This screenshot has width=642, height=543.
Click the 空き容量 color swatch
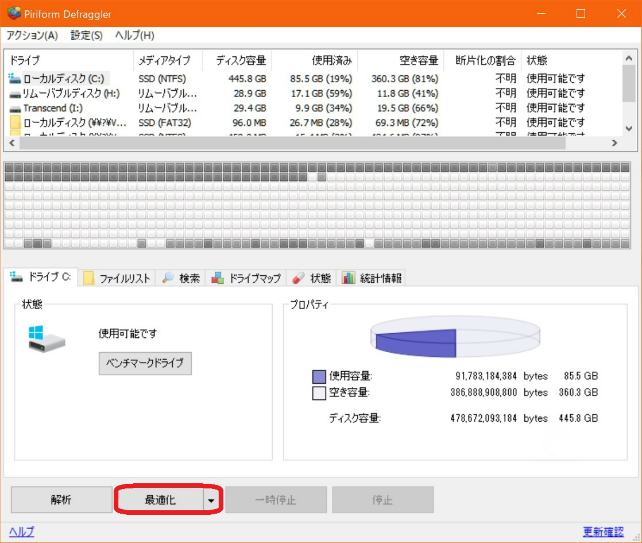coord(319,393)
